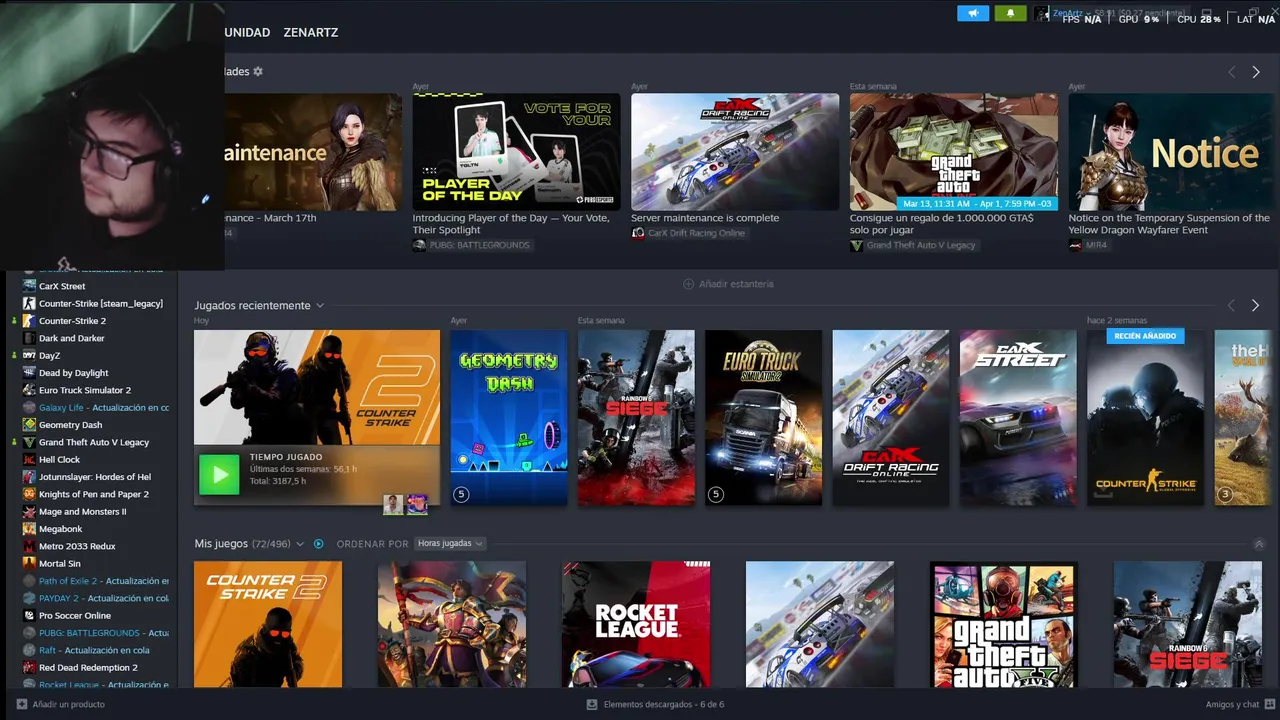Open the news shelf settings gear
Image resolution: width=1280 pixels, height=720 pixels.
258,72
